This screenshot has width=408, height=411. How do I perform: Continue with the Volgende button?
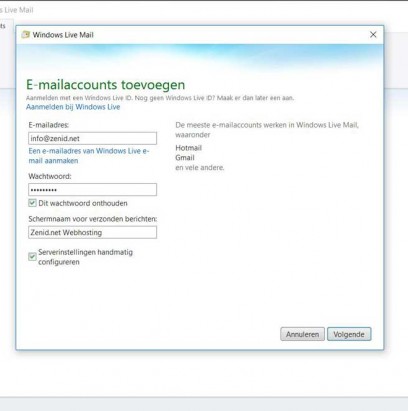(349, 334)
